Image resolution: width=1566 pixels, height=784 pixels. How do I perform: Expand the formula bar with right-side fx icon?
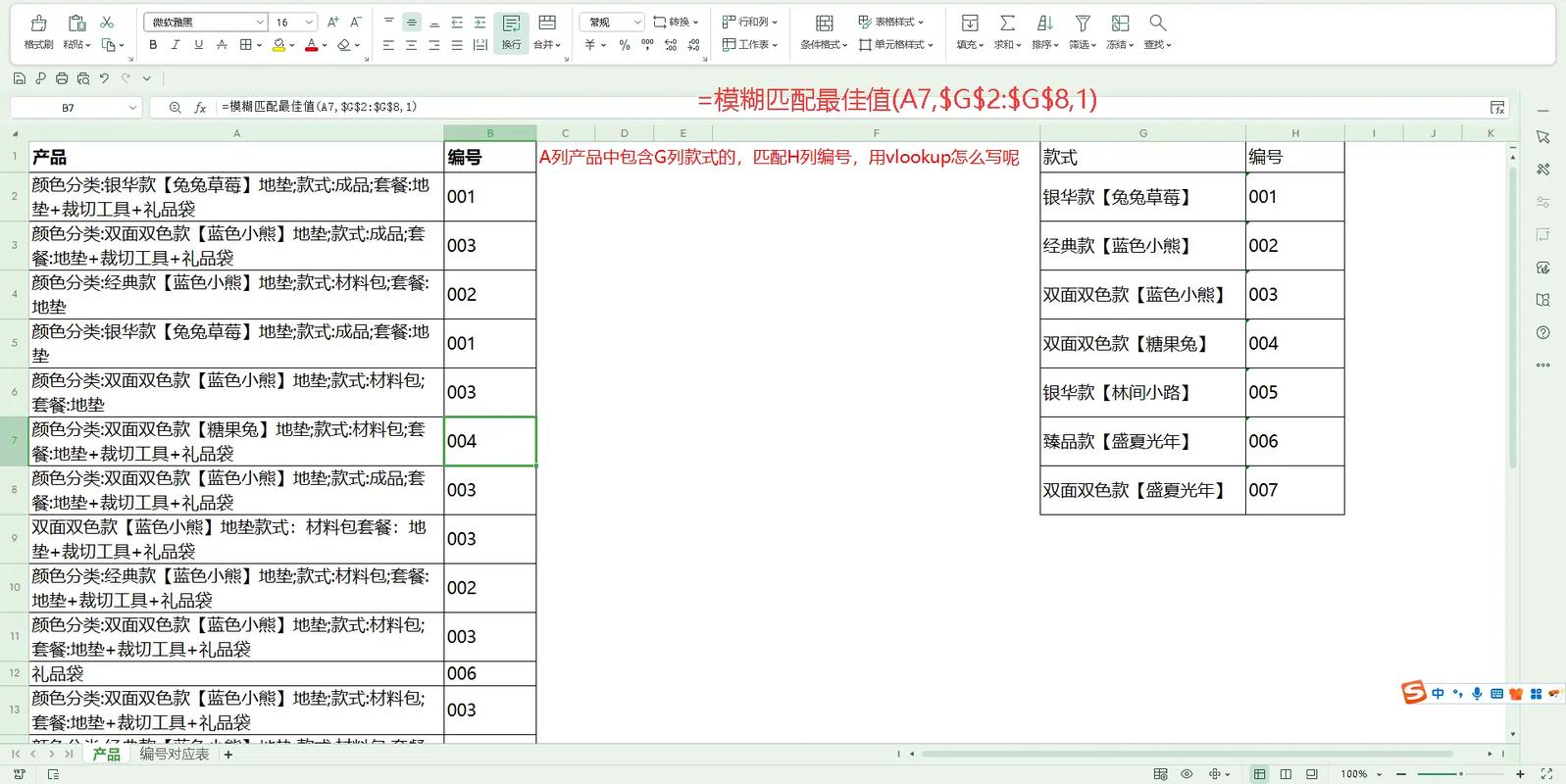[1496, 108]
